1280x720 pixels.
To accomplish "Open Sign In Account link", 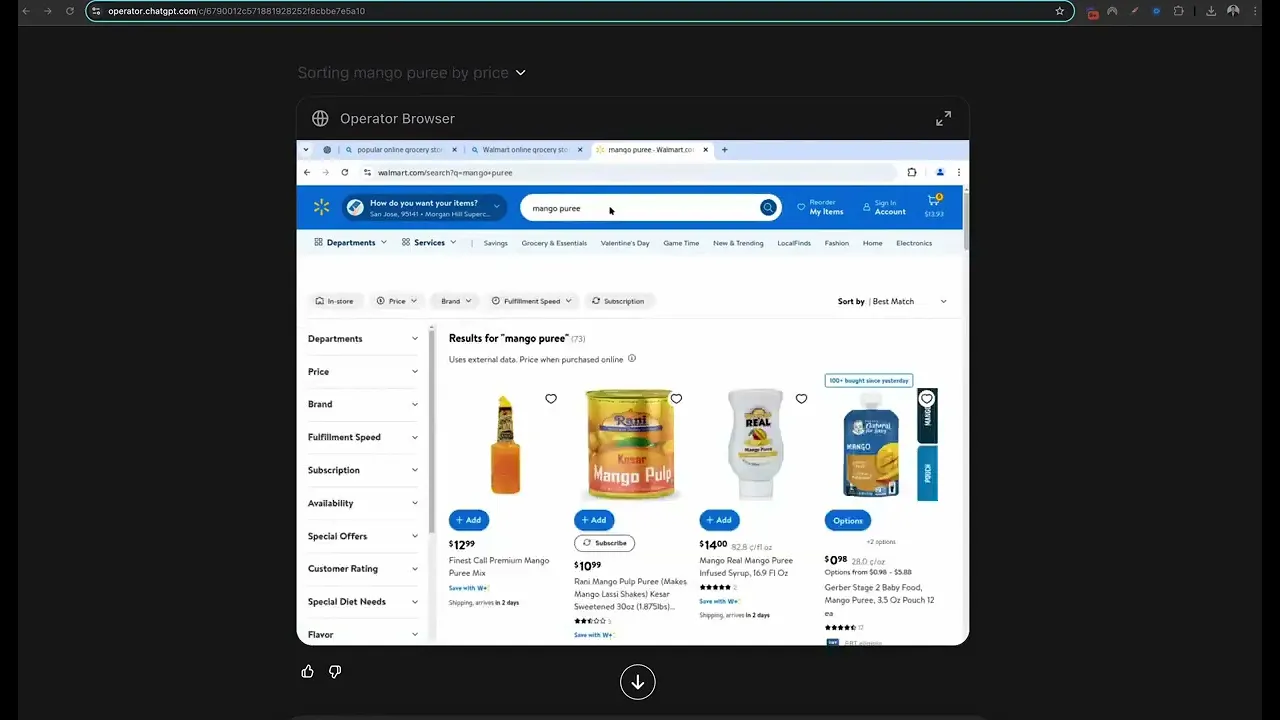I will [x=884, y=208].
